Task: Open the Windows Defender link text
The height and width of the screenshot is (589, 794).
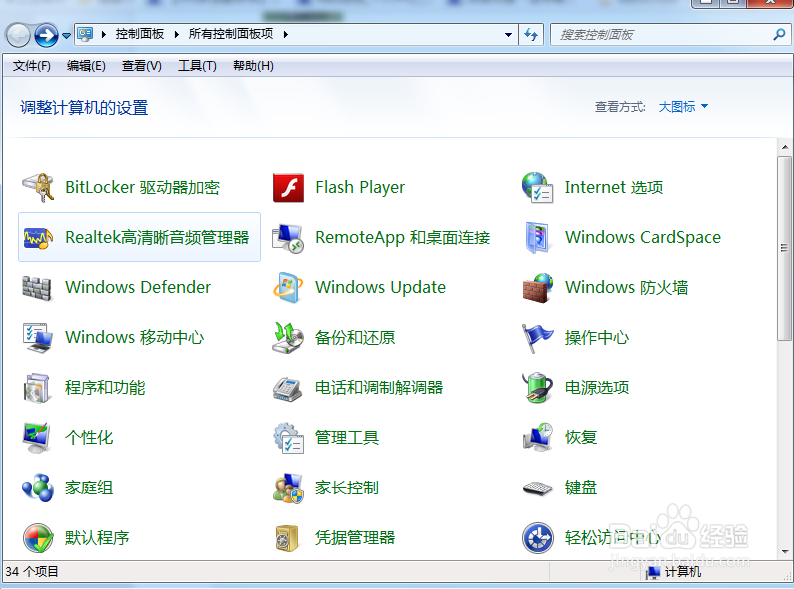Action: click(x=138, y=288)
